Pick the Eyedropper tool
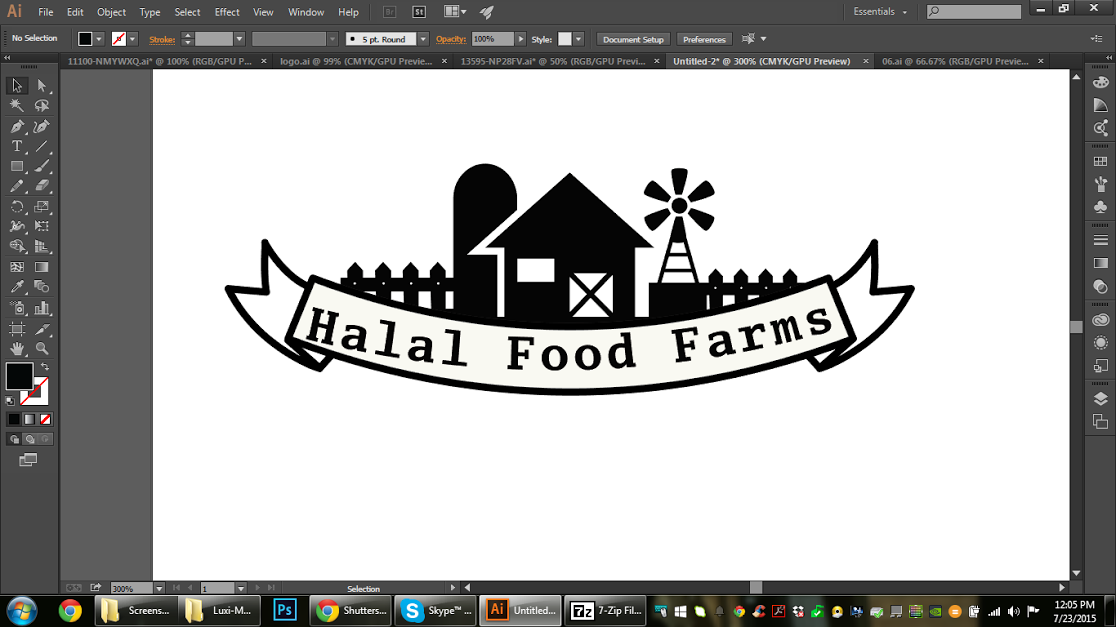Image resolution: width=1116 pixels, height=627 pixels. click(x=17, y=288)
